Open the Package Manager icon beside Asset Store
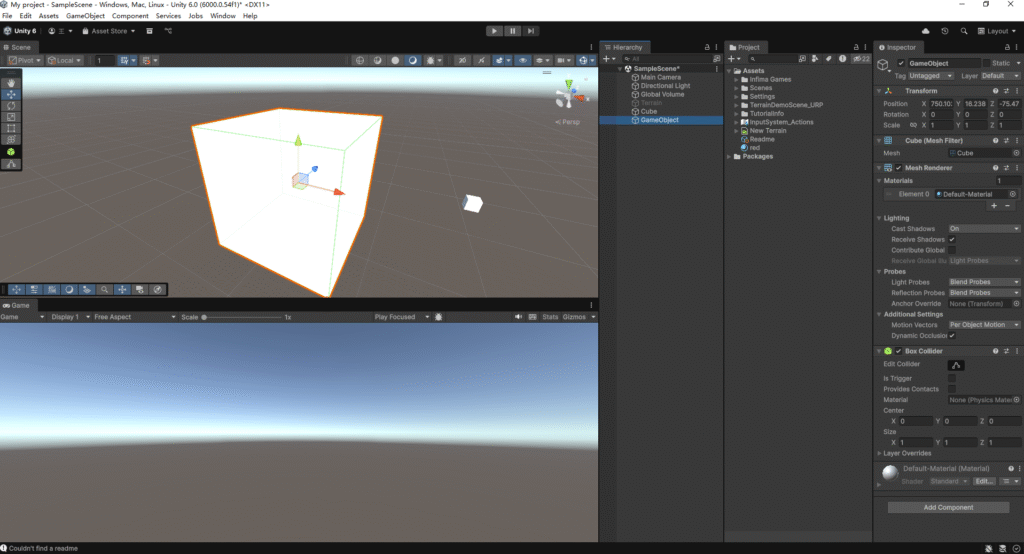 coord(150,31)
